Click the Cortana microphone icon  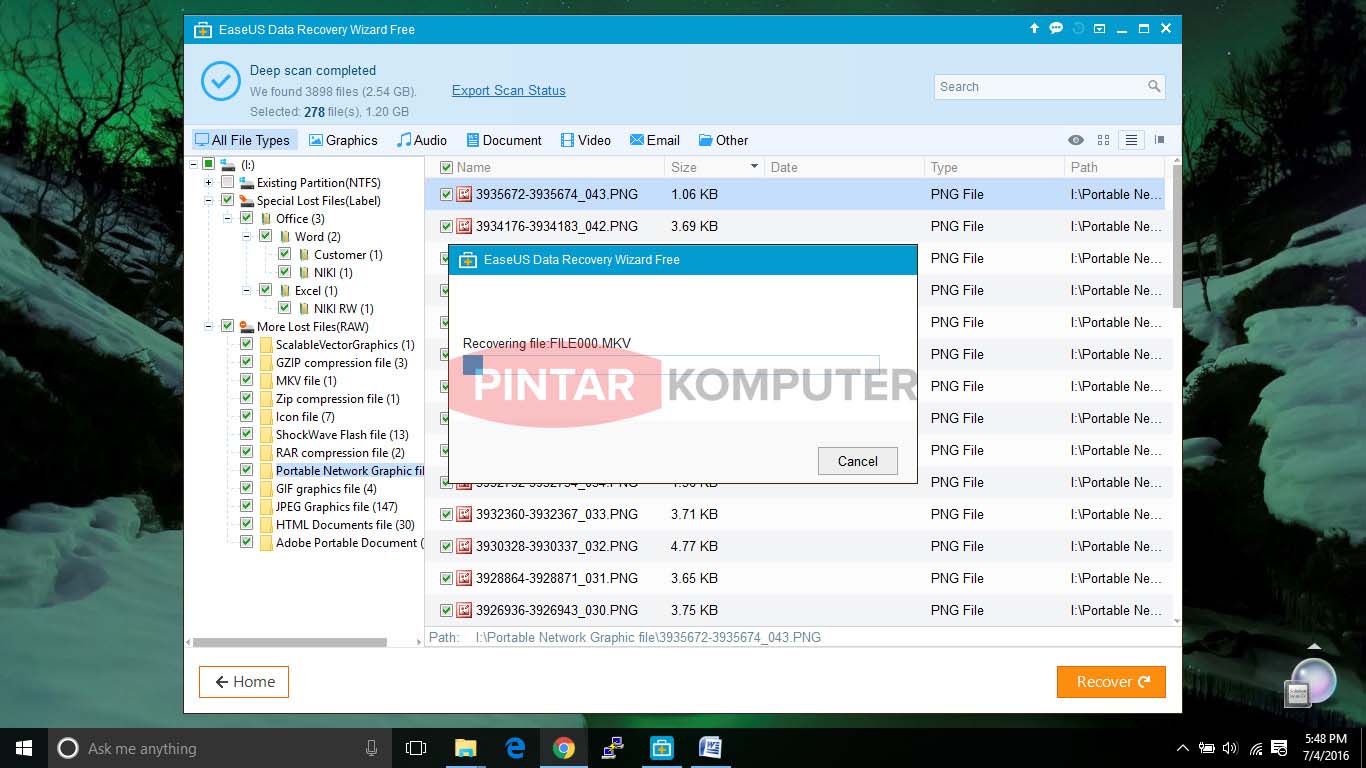pos(371,748)
